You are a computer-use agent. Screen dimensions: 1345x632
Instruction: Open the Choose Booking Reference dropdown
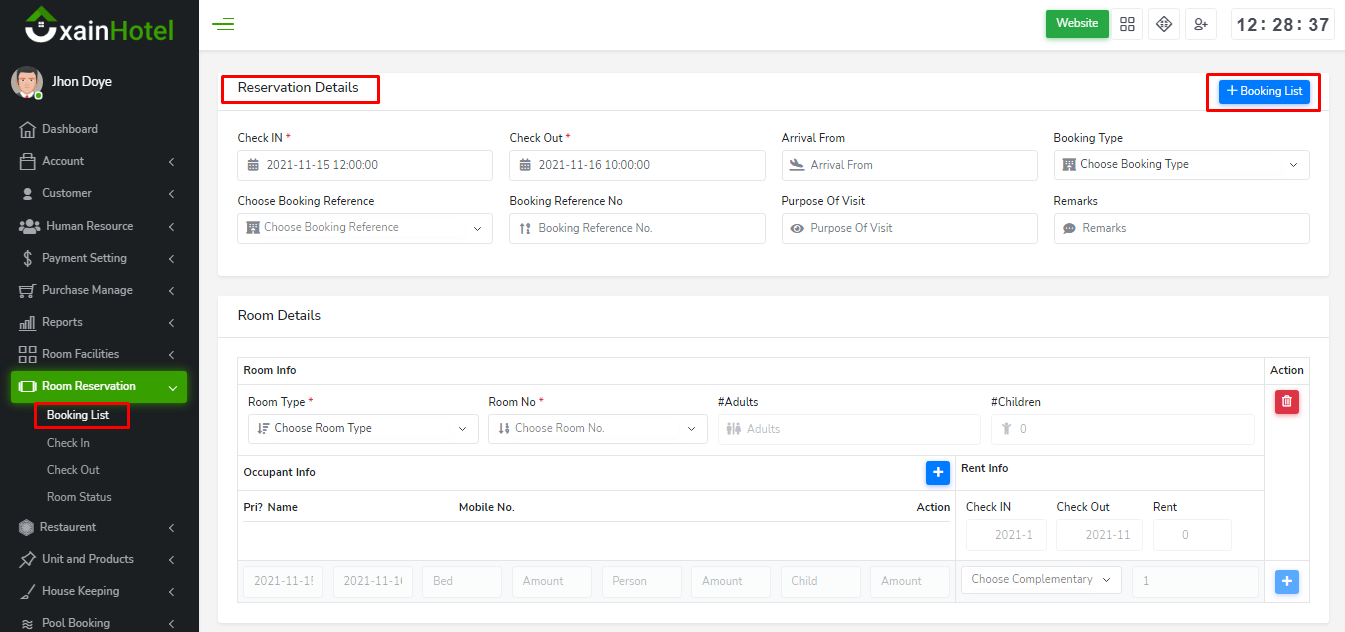click(365, 228)
